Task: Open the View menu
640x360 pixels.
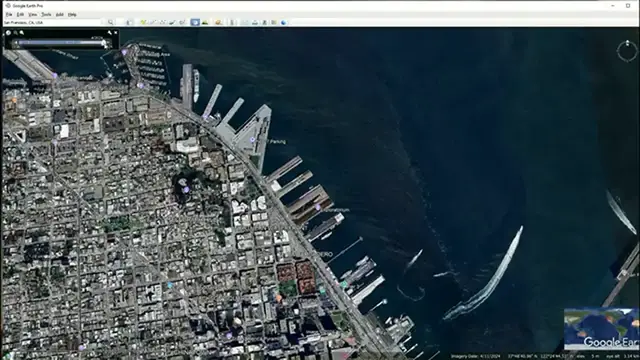Action: tap(33, 14)
